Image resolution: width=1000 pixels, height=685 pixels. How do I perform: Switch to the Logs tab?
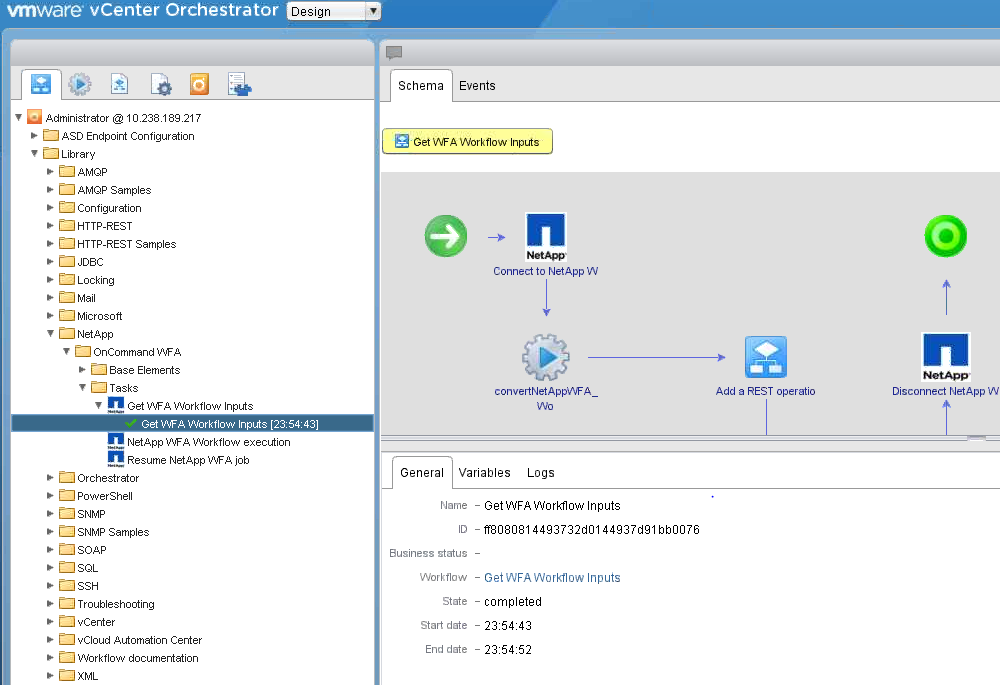(x=541, y=473)
